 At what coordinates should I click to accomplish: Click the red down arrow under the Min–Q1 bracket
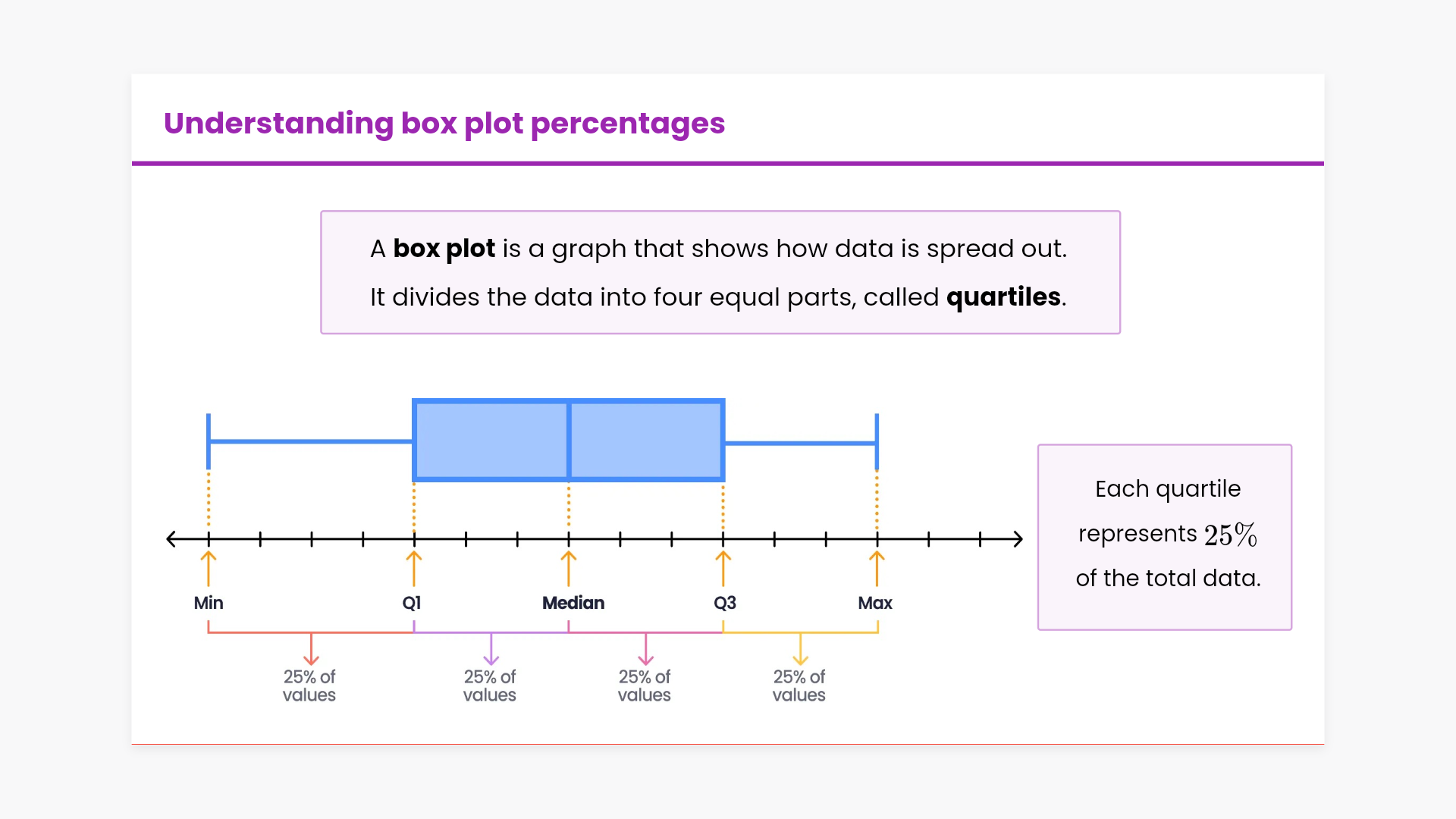[311, 649]
